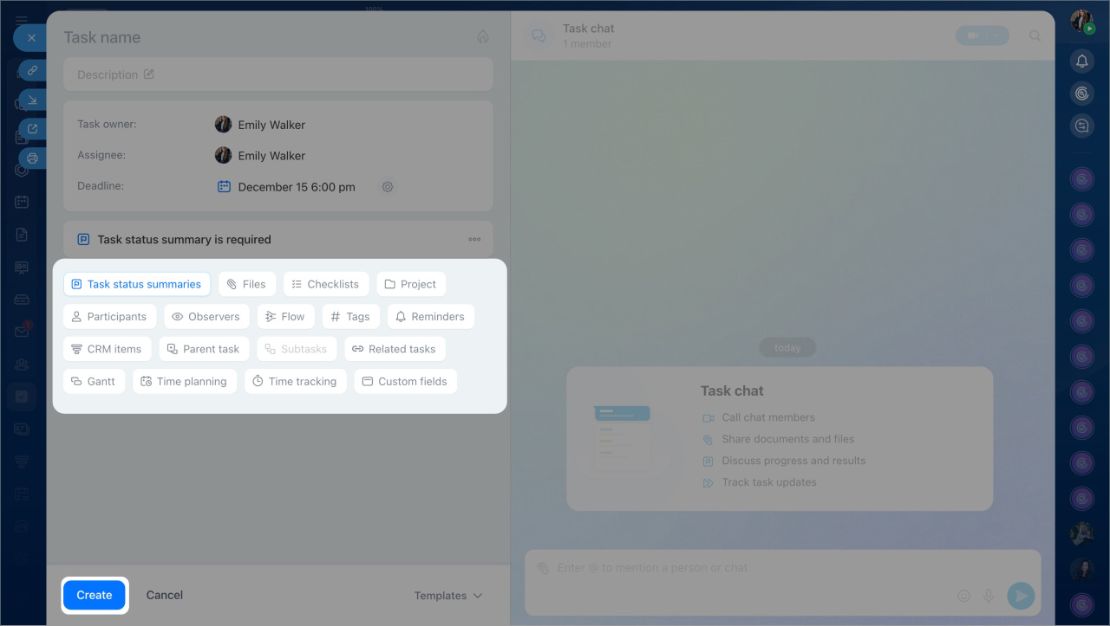Add Custom fields to the task
Screen dimensions: 1110x626
point(405,382)
